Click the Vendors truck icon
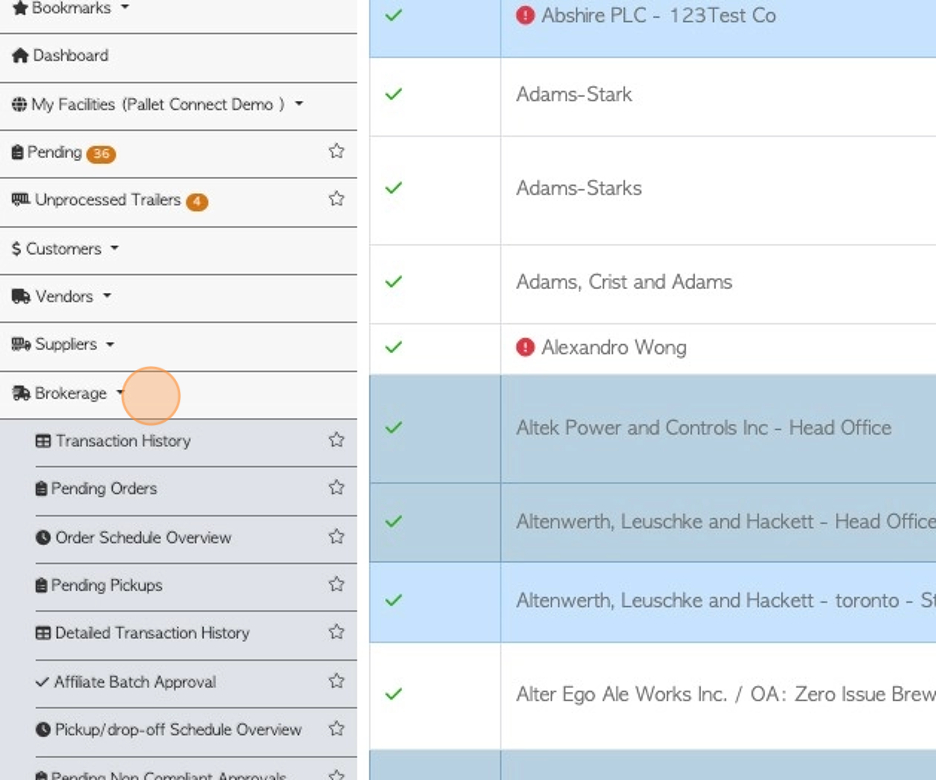The image size is (936, 780). pyautogui.click(x=21, y=296)
